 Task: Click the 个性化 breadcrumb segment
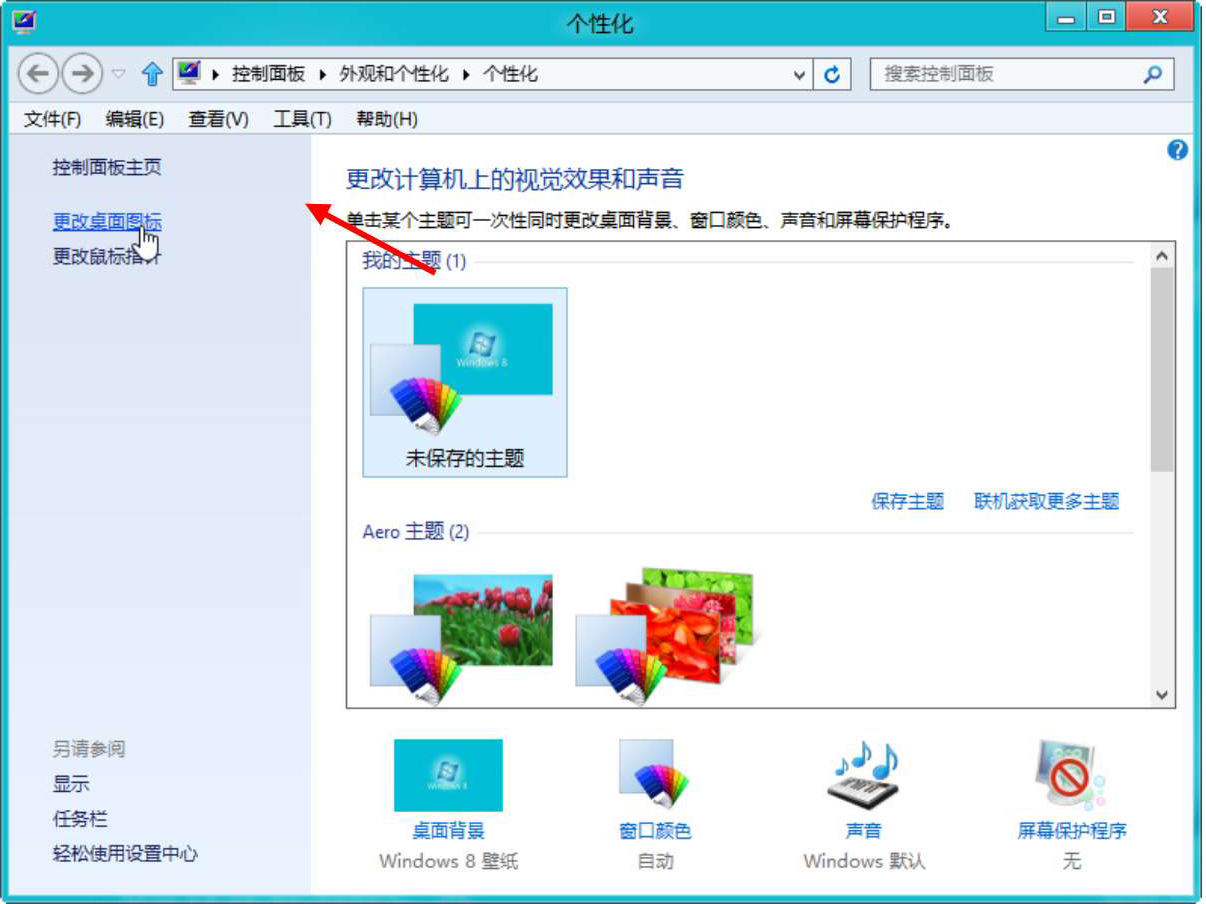[510, 74]
